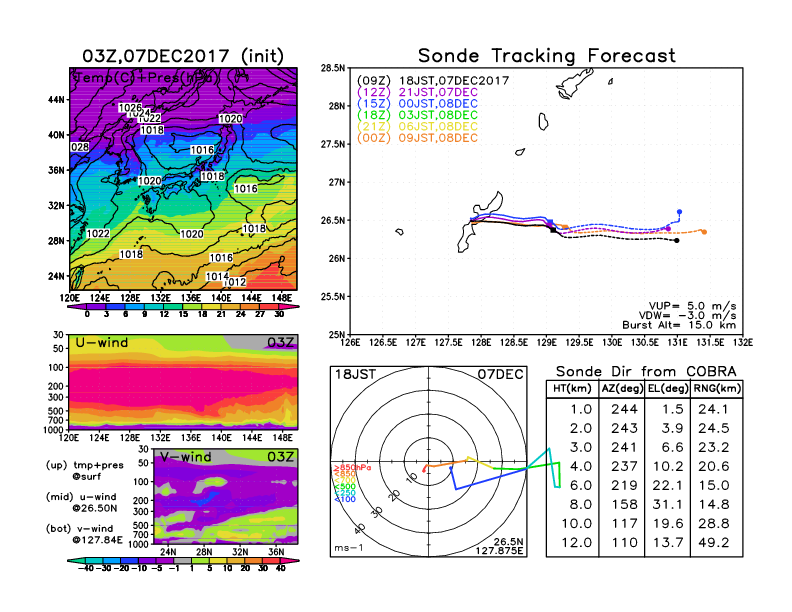The width and height of the screenshot is (792, 612).
Task: Select the '(09Z) 18JST,07DEC2017' legend entry
Action: [433, 80]
